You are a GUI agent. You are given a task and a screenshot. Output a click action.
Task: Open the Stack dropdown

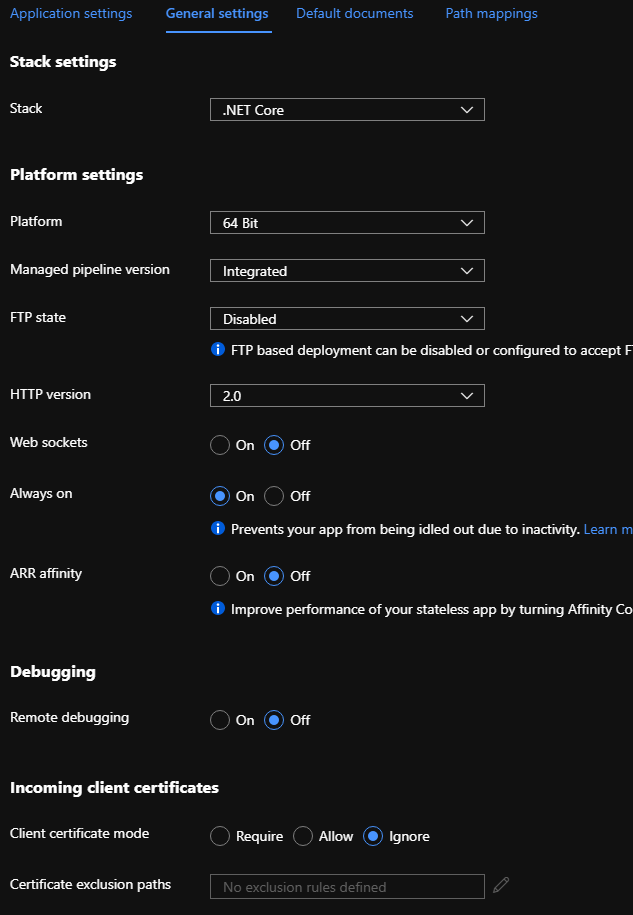(x=346, y=109)
